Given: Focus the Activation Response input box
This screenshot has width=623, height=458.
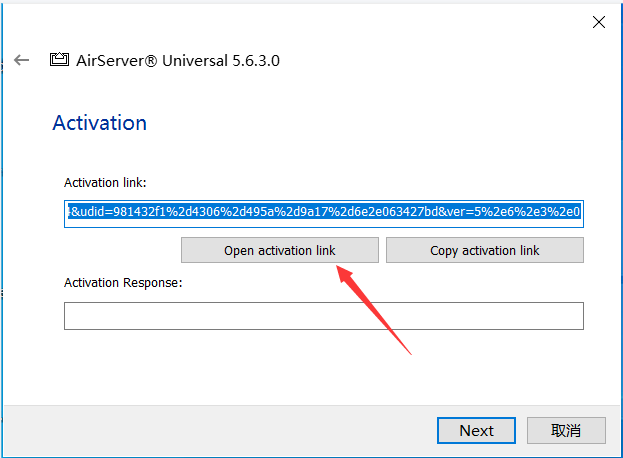Looking at the screenshot, I should 324,316.
